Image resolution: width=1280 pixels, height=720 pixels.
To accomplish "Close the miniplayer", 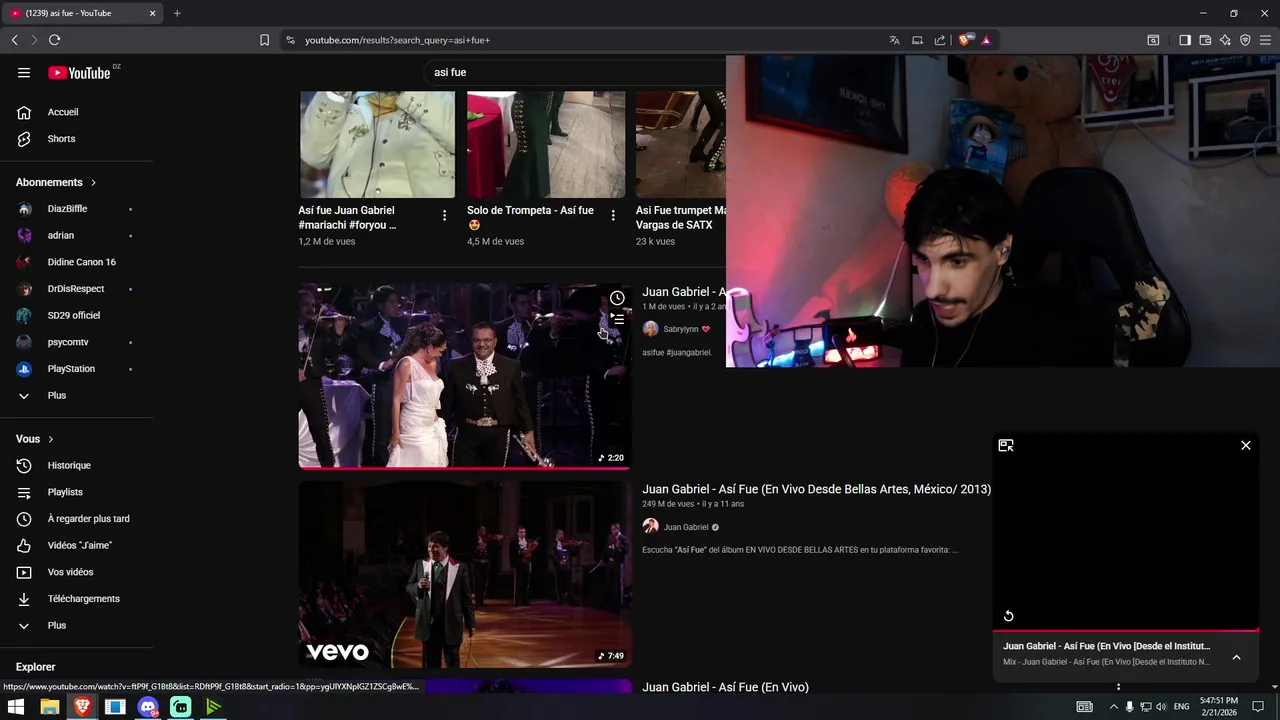I will point(1246,445).
